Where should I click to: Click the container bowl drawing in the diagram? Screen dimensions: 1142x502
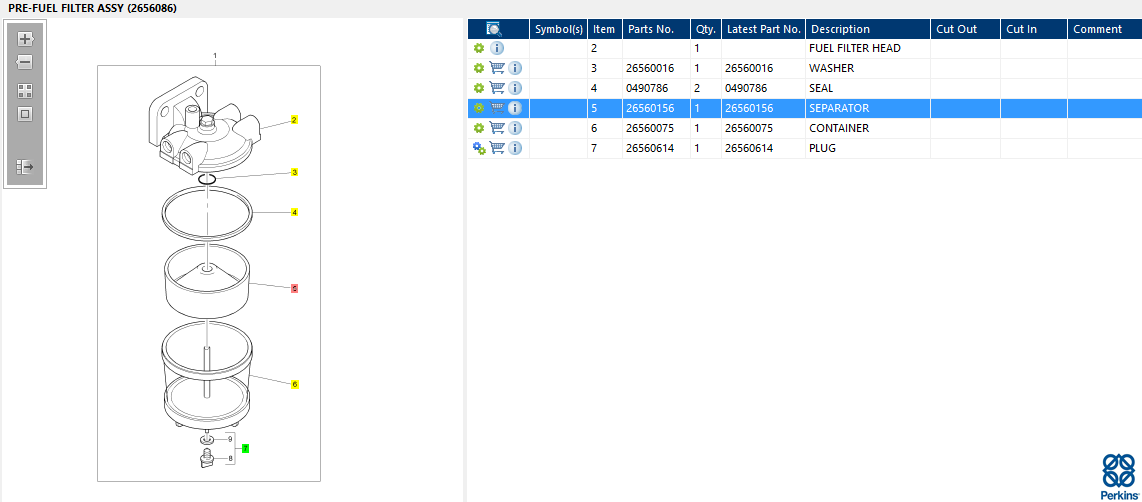207,375
